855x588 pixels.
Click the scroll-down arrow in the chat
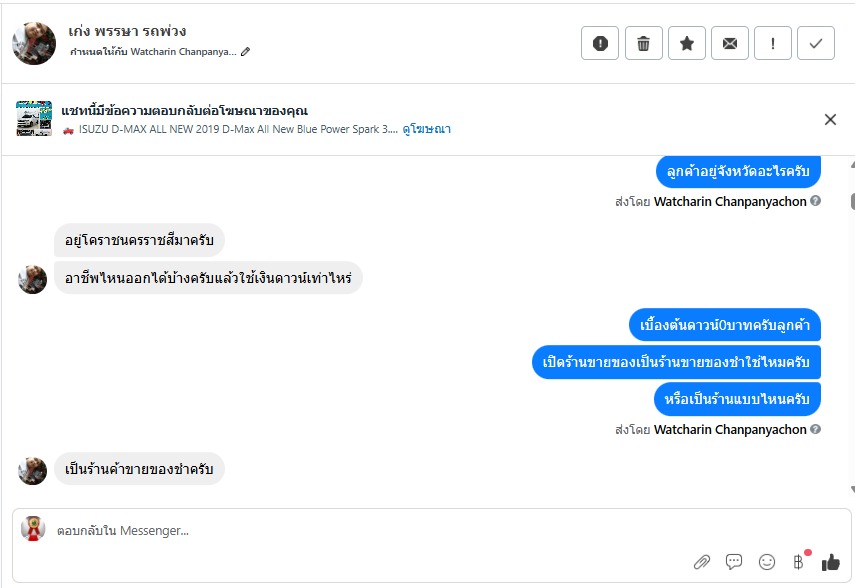pyautogui.click(x=852, y=489)
